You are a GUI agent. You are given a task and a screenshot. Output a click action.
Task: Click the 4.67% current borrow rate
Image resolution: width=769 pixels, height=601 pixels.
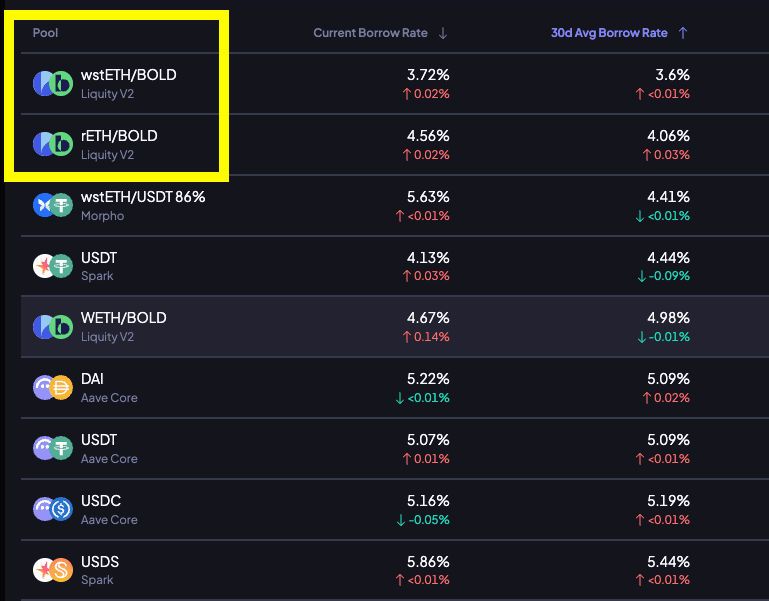click(x=428, y=318)
